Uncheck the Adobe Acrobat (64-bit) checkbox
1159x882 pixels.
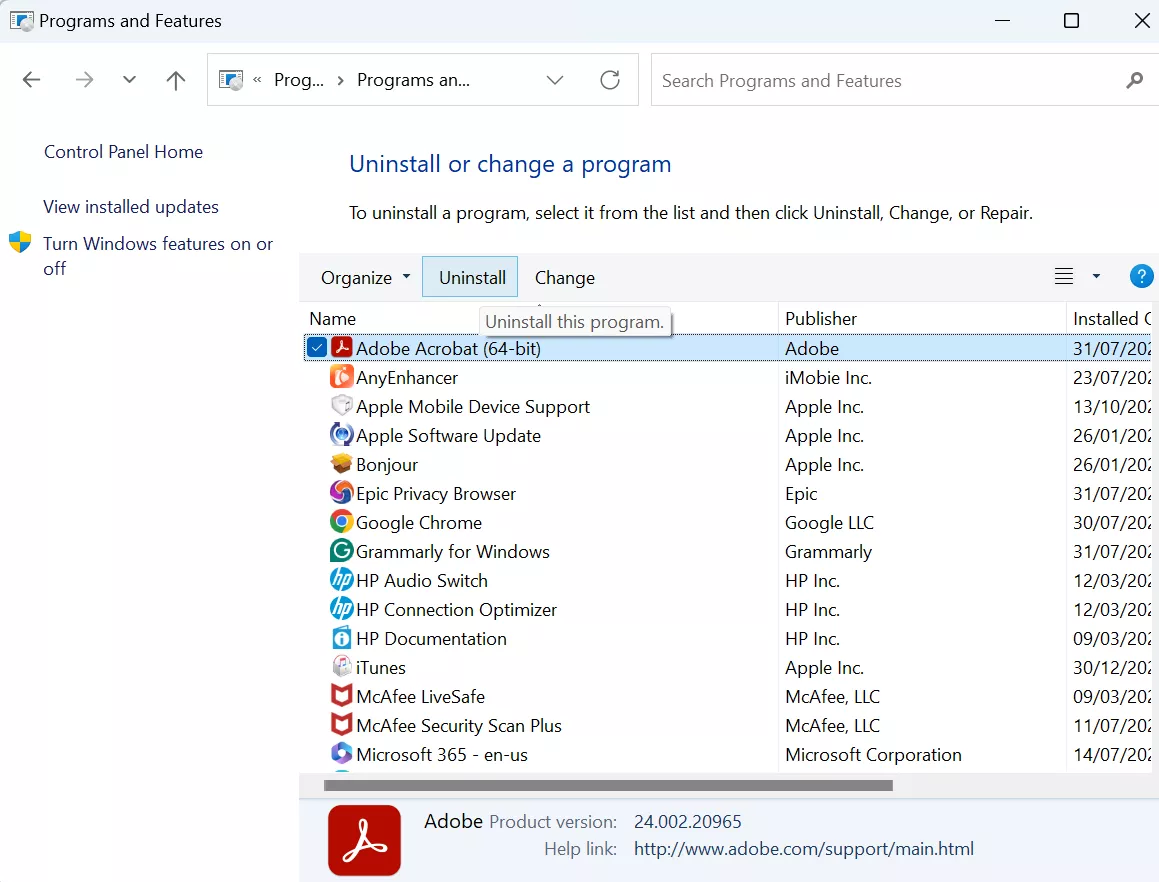pos(317,347)
